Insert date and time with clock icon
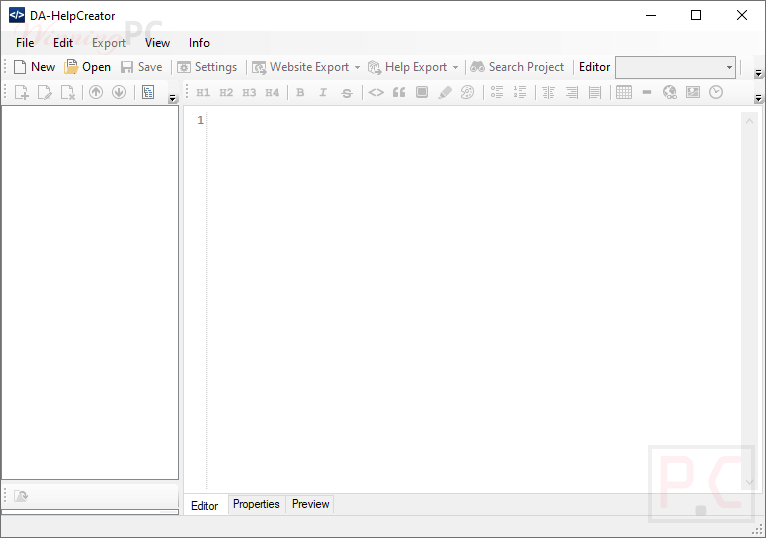Image resolution: width=766 pixels, height=538 pixels. point(716,92)
